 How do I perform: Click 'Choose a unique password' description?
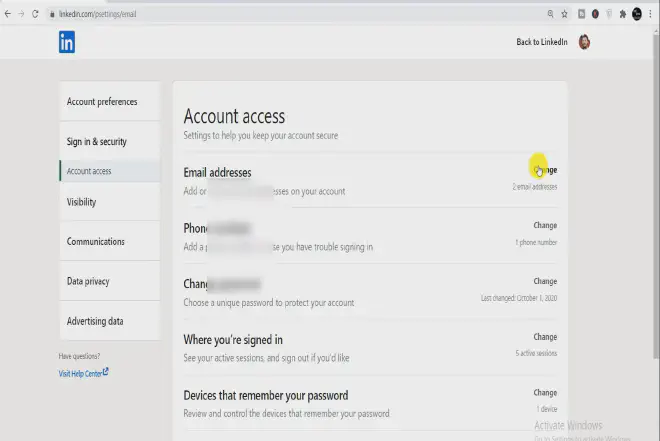coord(269,303)
